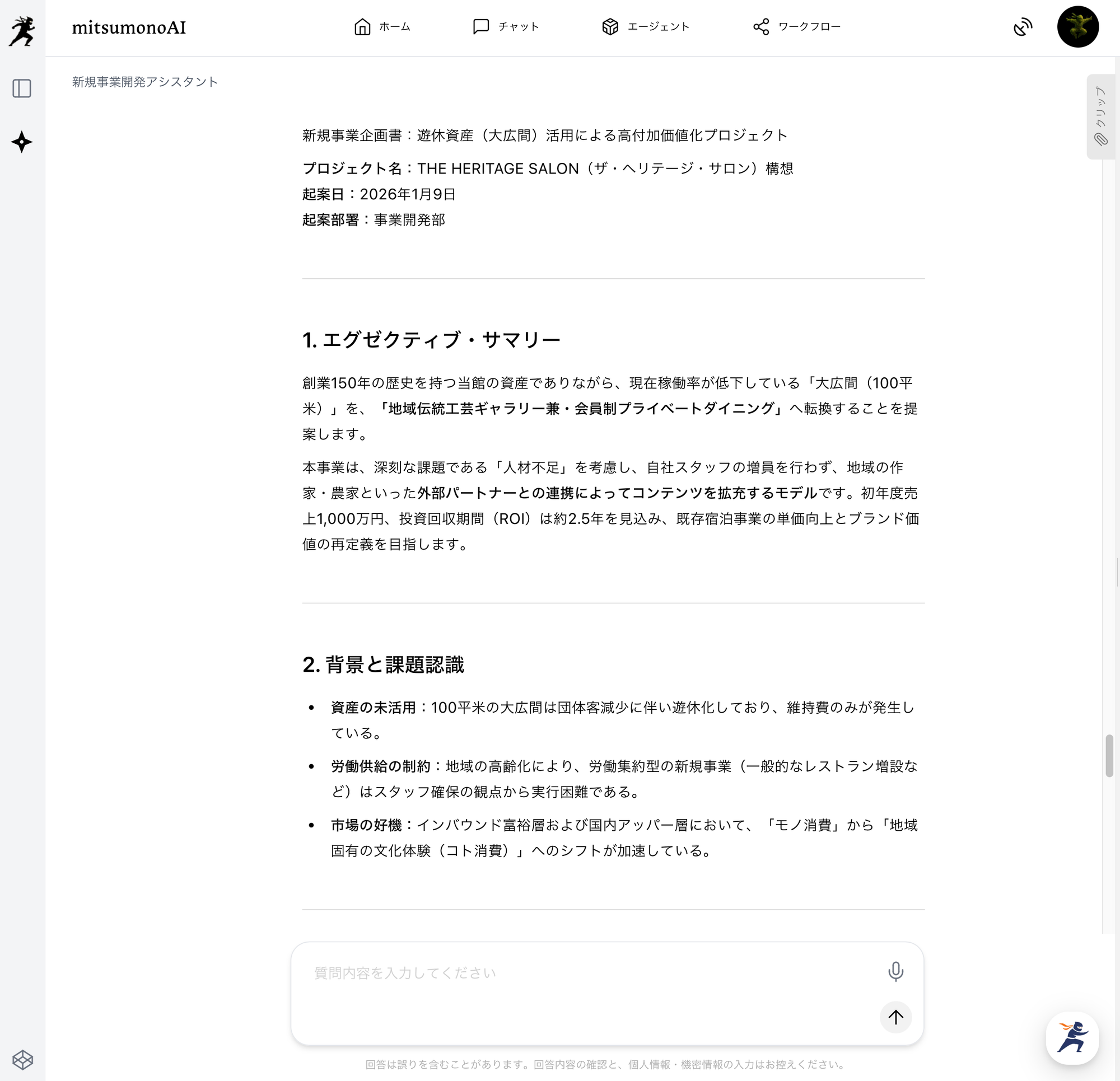The height and width of the screenshot is (1081, 1120).
Task: Click the satellite broadcast icon in header
Action: [x=1023, y=27]
